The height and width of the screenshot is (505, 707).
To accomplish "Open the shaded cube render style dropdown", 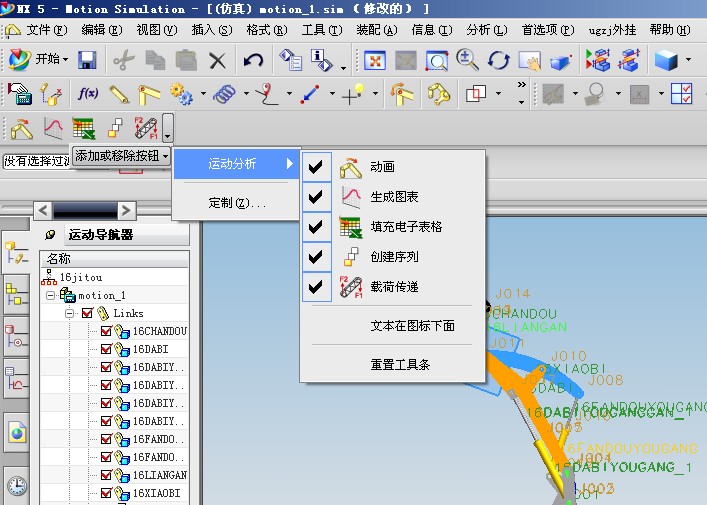I will point(689,60).
